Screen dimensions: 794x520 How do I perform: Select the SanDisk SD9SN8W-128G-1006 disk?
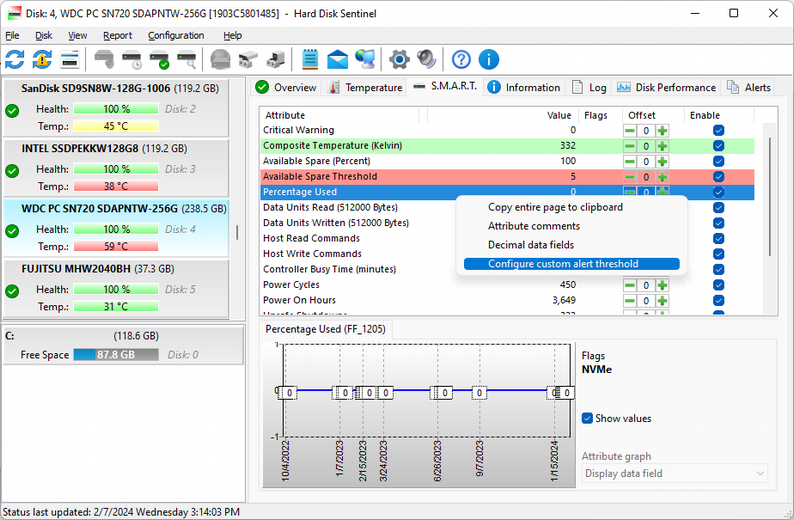(116, 107)
